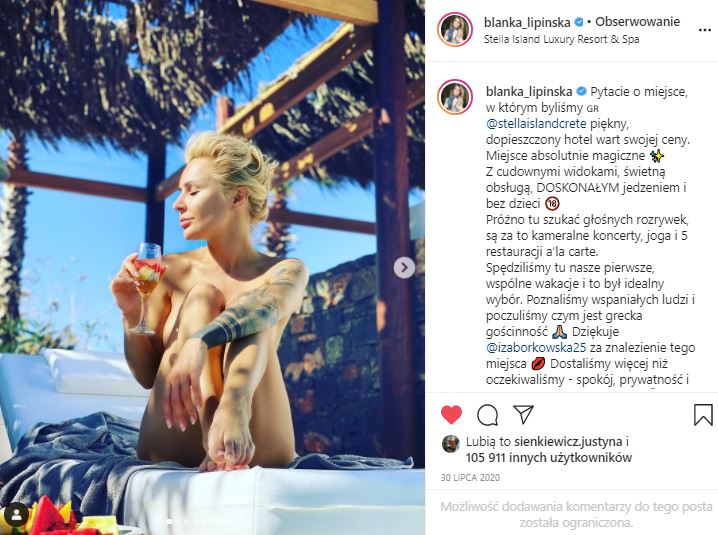Open the comment speech bubble icon
This screenshot has width=718, height=535.
[x=487, y=415]
